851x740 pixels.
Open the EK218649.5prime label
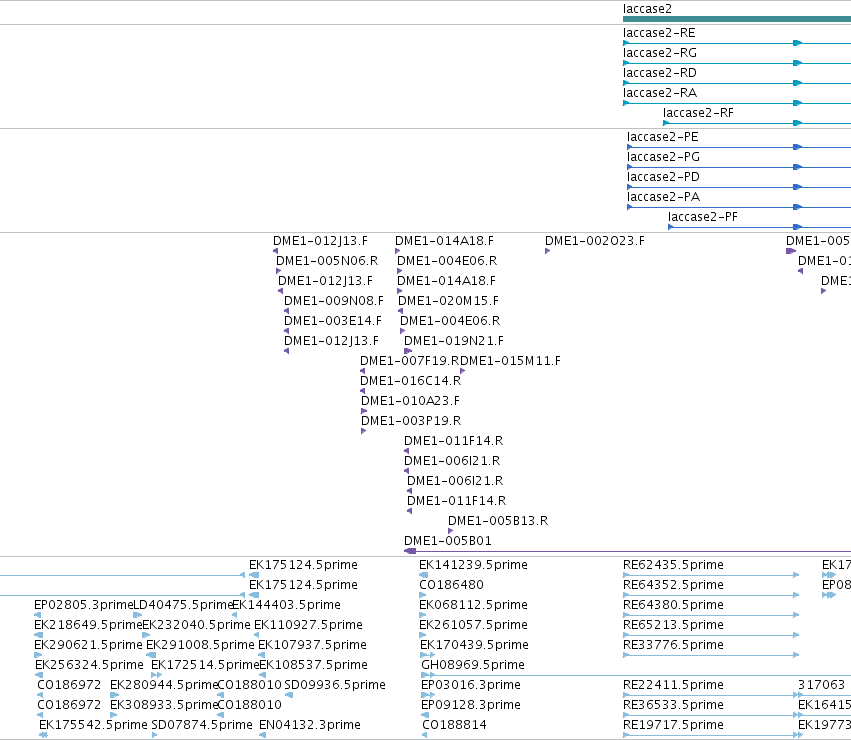88,625
